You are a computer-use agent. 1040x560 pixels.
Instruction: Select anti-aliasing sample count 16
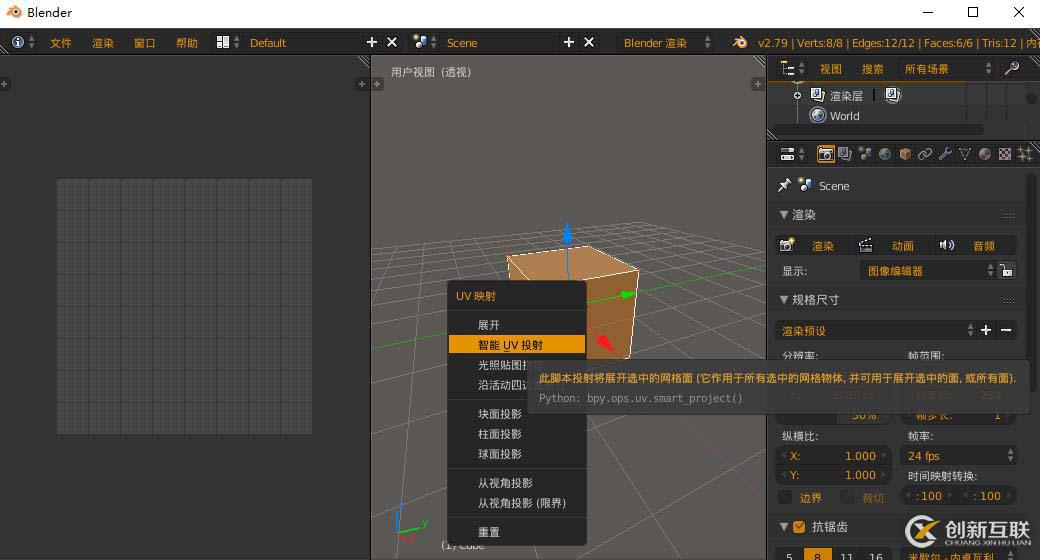pos(876,556)
